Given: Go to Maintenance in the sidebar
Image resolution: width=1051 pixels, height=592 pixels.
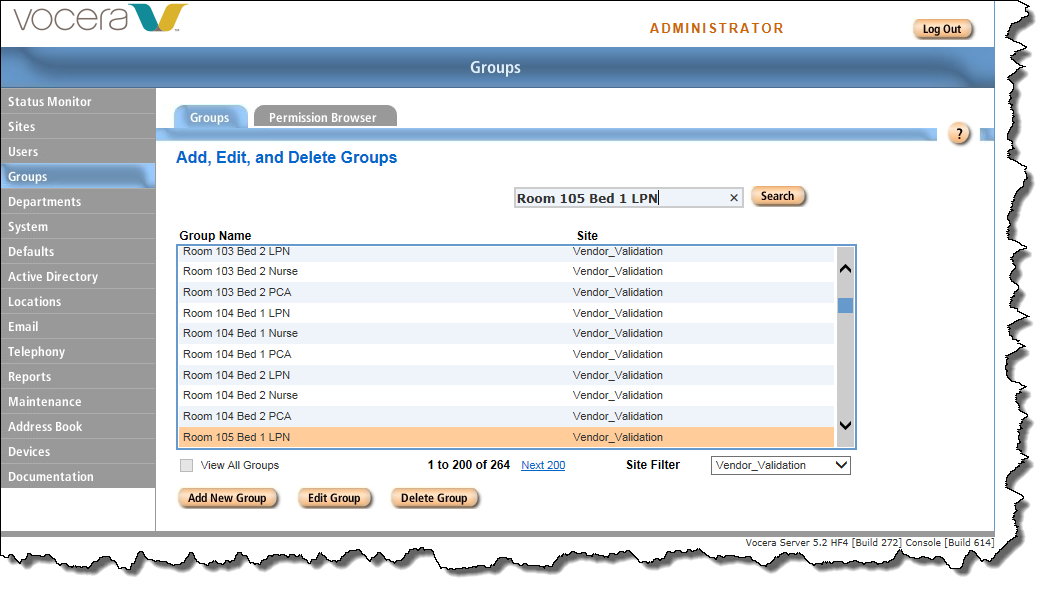Looking at the screenshot, I should tap(78, 402).
